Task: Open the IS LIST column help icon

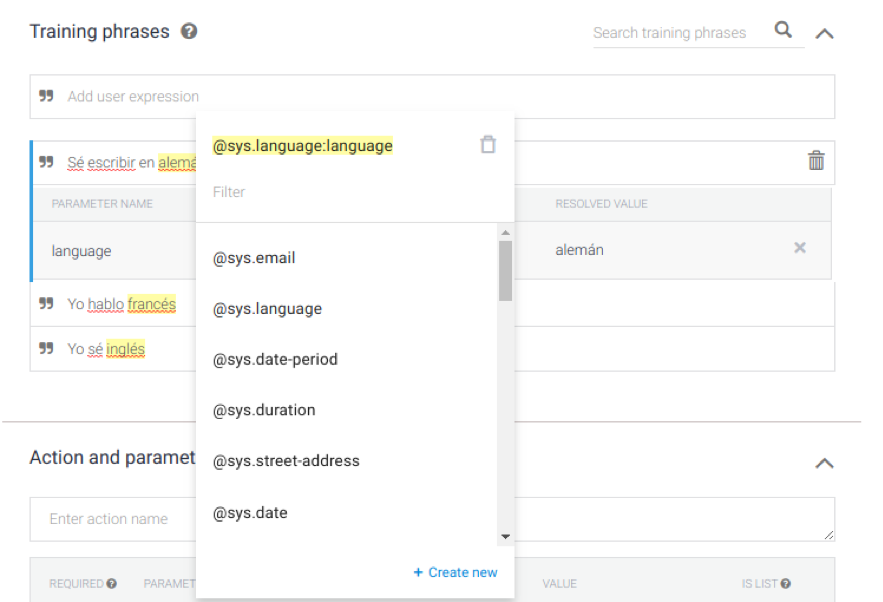Action: click(787, 584)
